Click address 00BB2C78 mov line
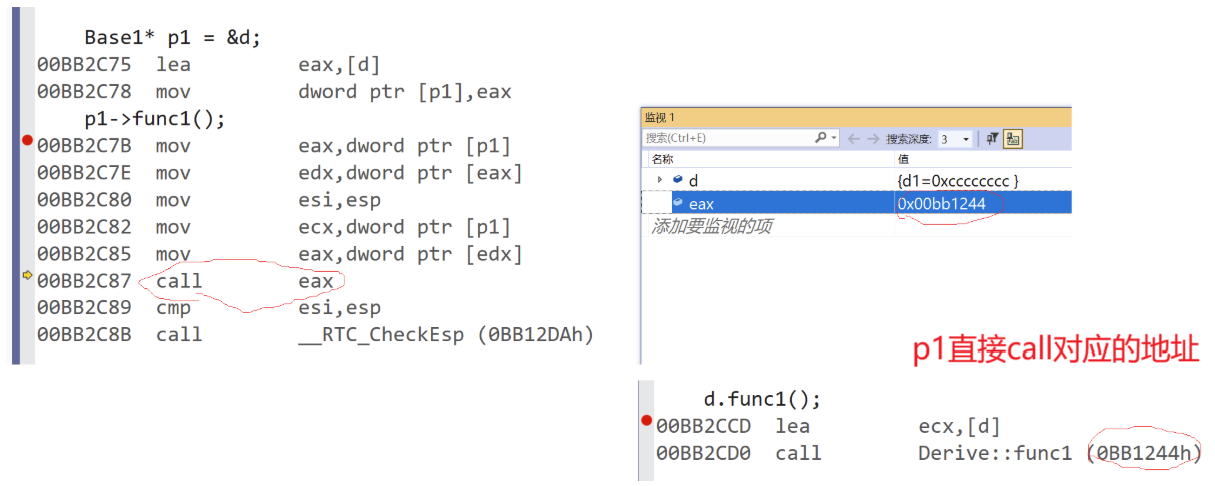This screenshot has height=486, width=1215. click(274, 92)
